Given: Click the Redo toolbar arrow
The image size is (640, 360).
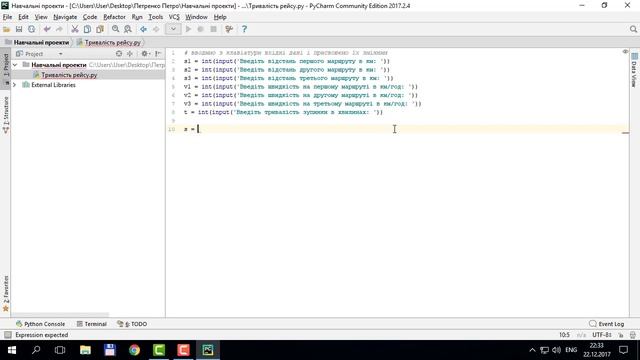Looking at the screenshot, I should (59, 29).
